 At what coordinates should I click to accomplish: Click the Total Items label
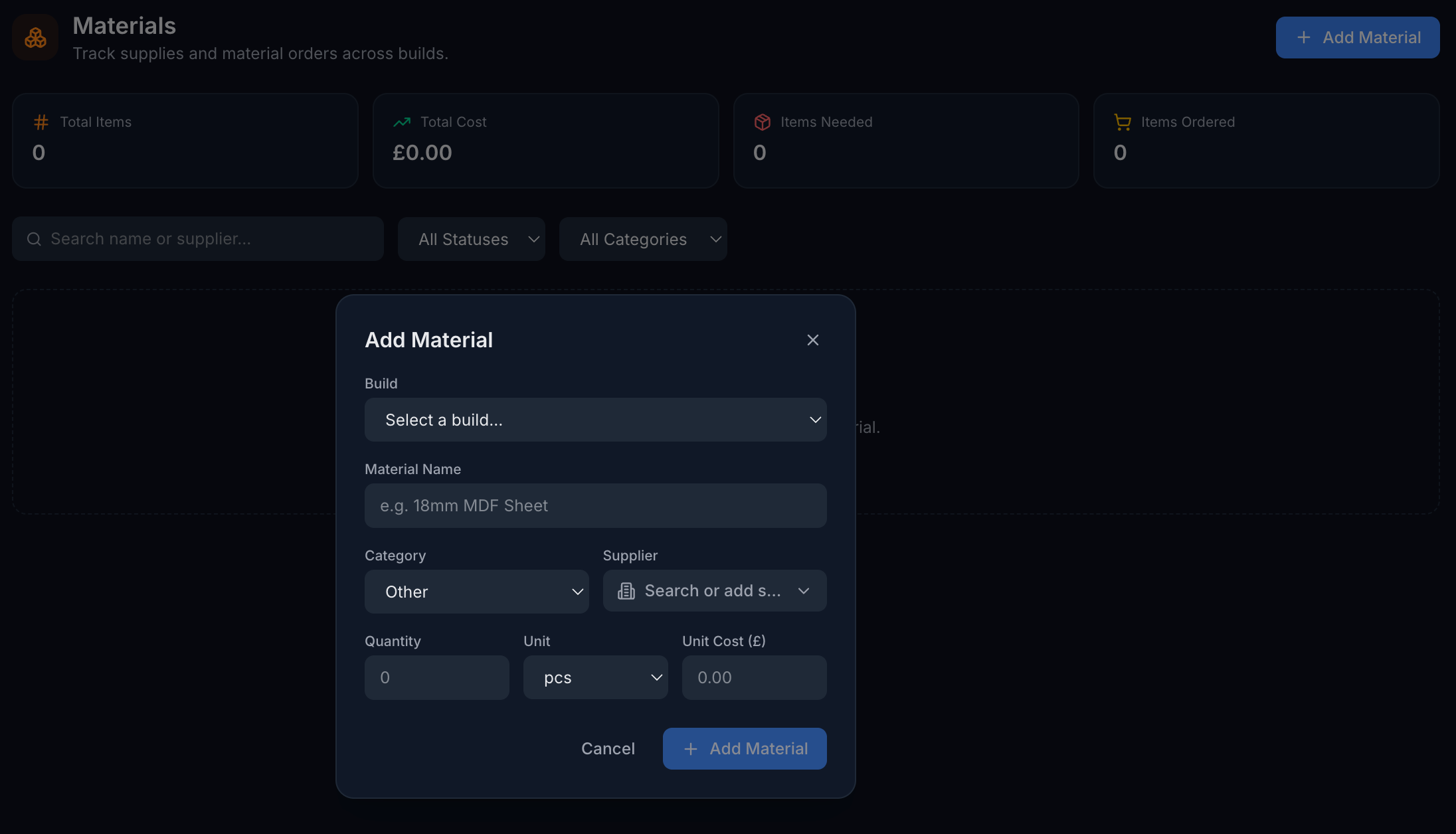[x=96, y=122]
